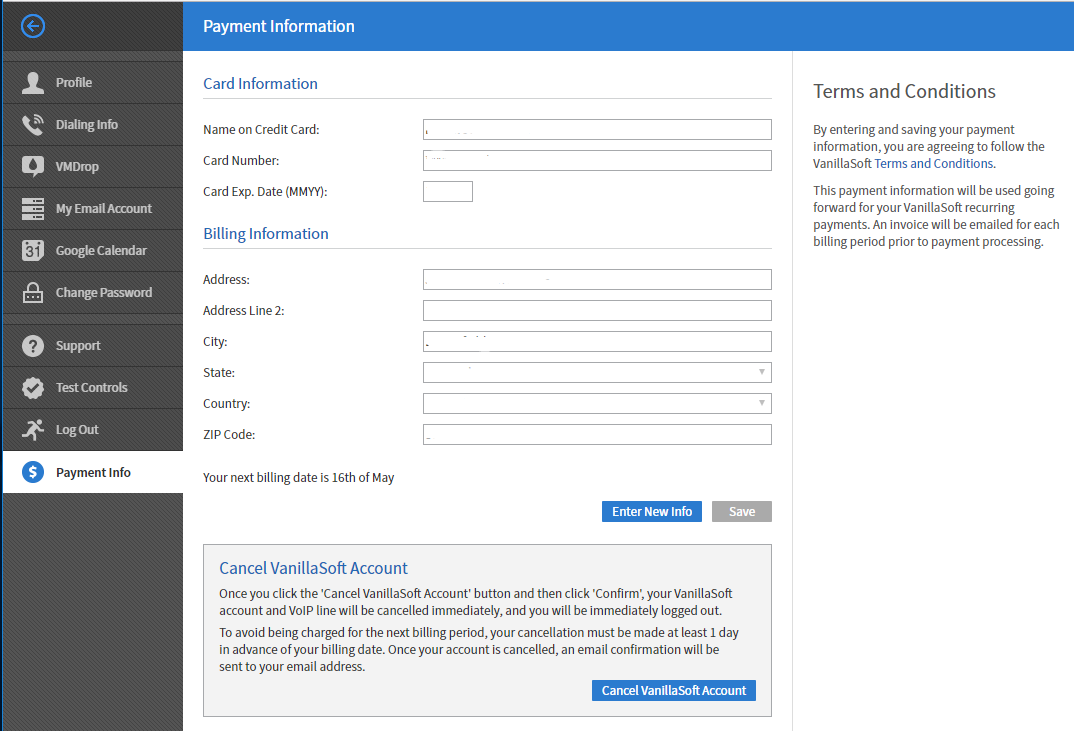
Task: Open the Terms and Conditions link
Action: (x=934, y=164)
